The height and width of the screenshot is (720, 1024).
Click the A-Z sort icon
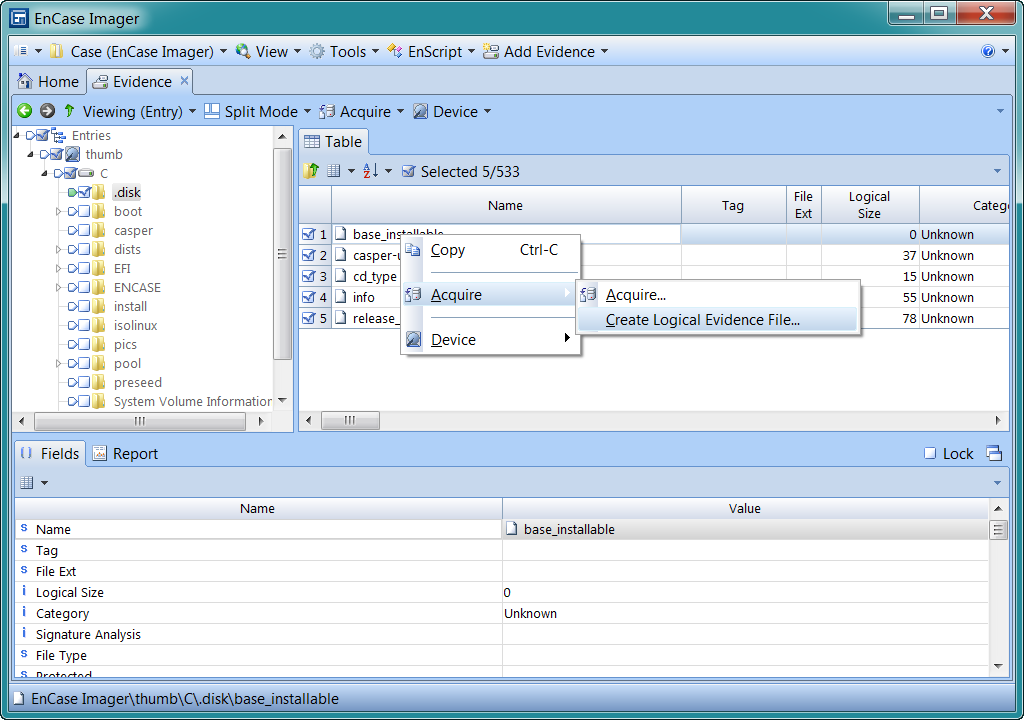coord(370,171)
